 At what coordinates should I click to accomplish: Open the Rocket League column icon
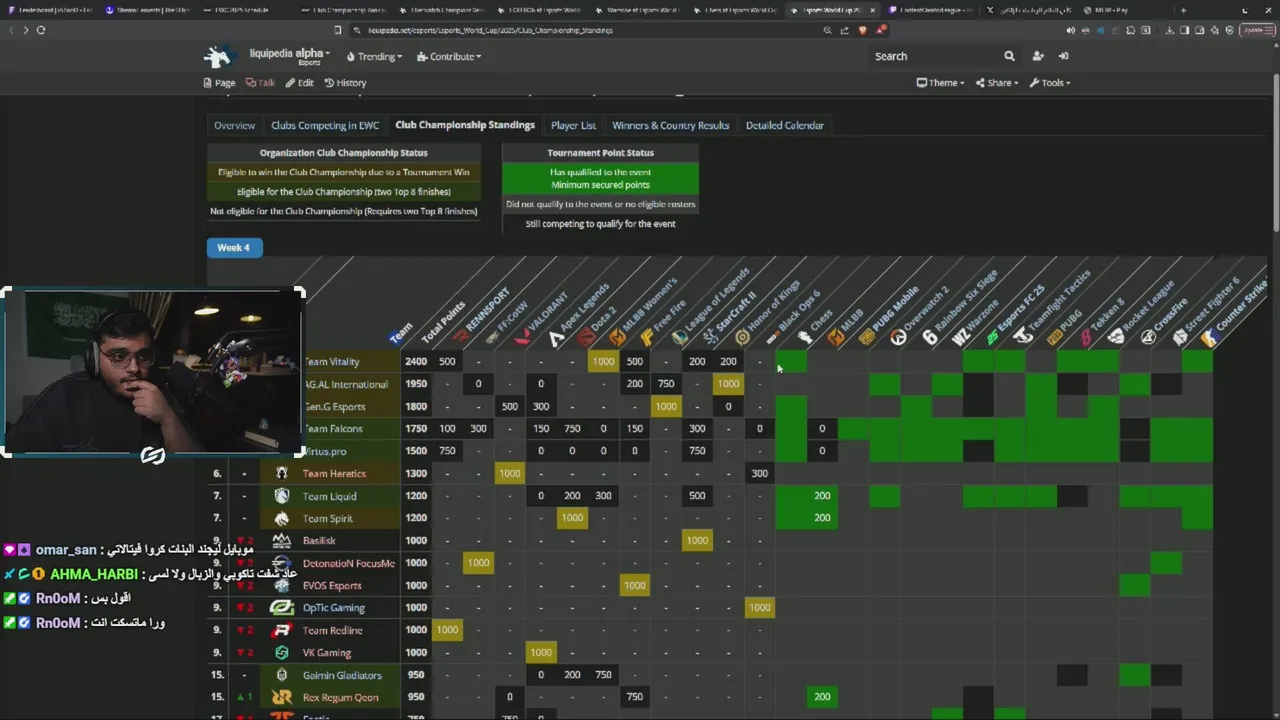click(1117, 337)
